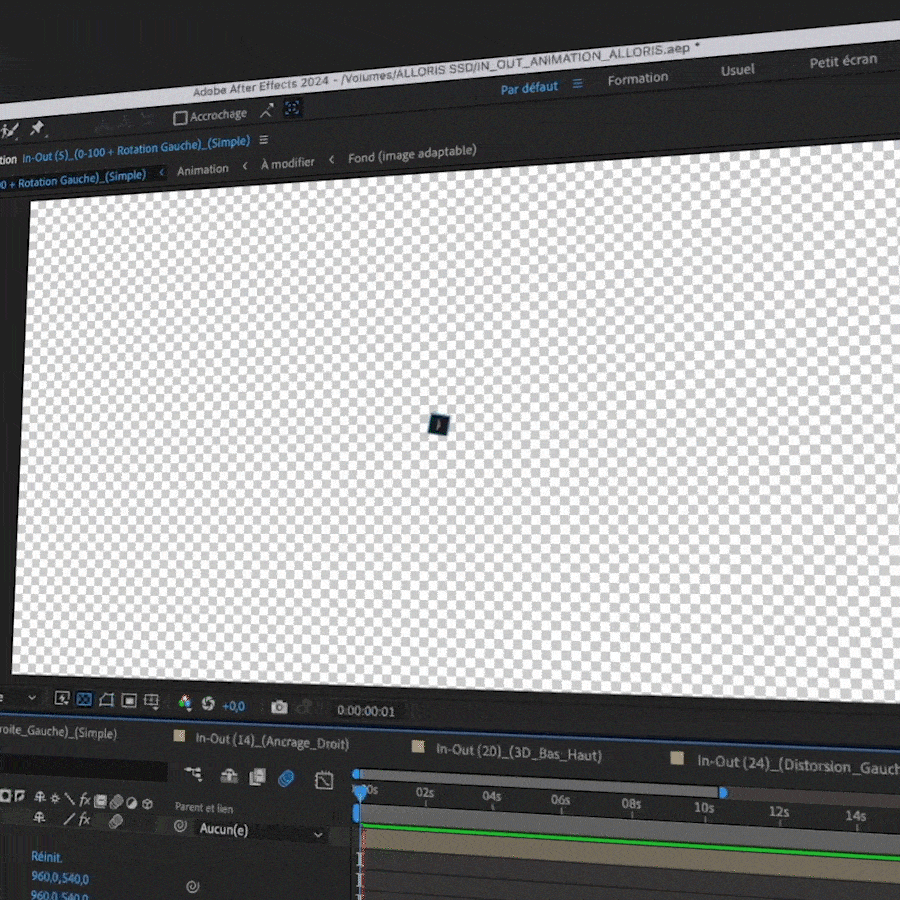This screenshot has height=900, width=900.
Task: Toggle motion blur for the composition
Action: point(286,777)
